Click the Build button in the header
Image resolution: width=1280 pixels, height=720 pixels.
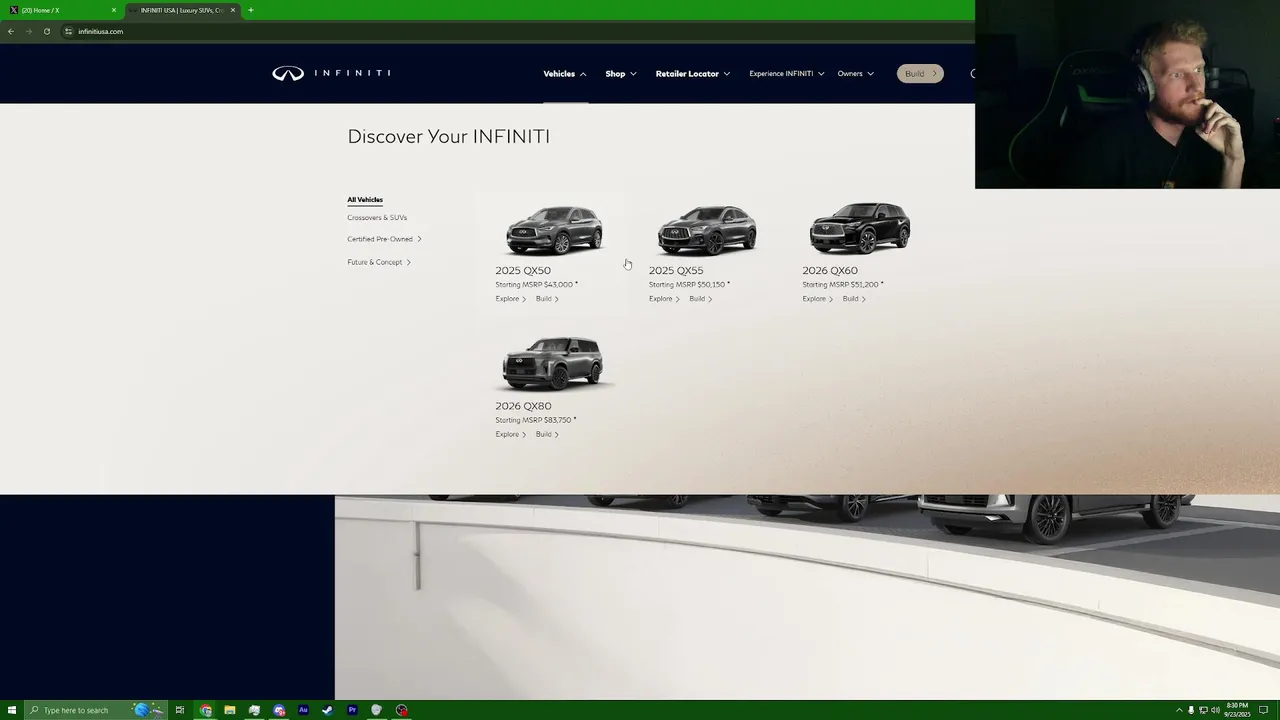(920, 73)
